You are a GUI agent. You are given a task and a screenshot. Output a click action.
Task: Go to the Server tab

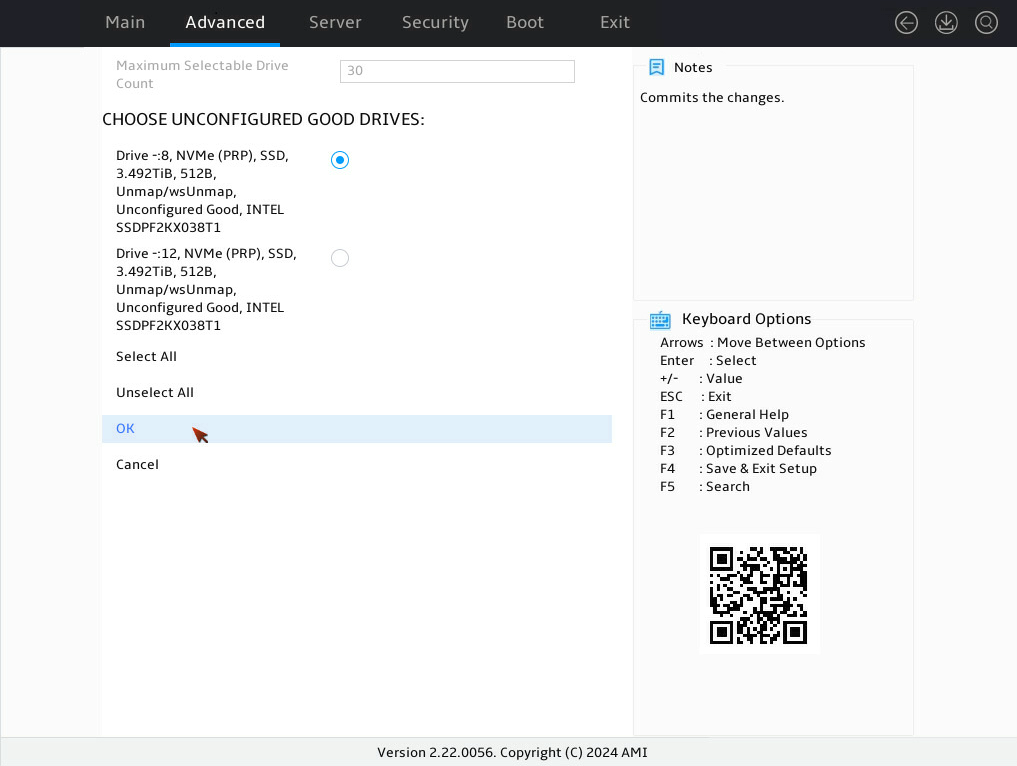point(335,22)
